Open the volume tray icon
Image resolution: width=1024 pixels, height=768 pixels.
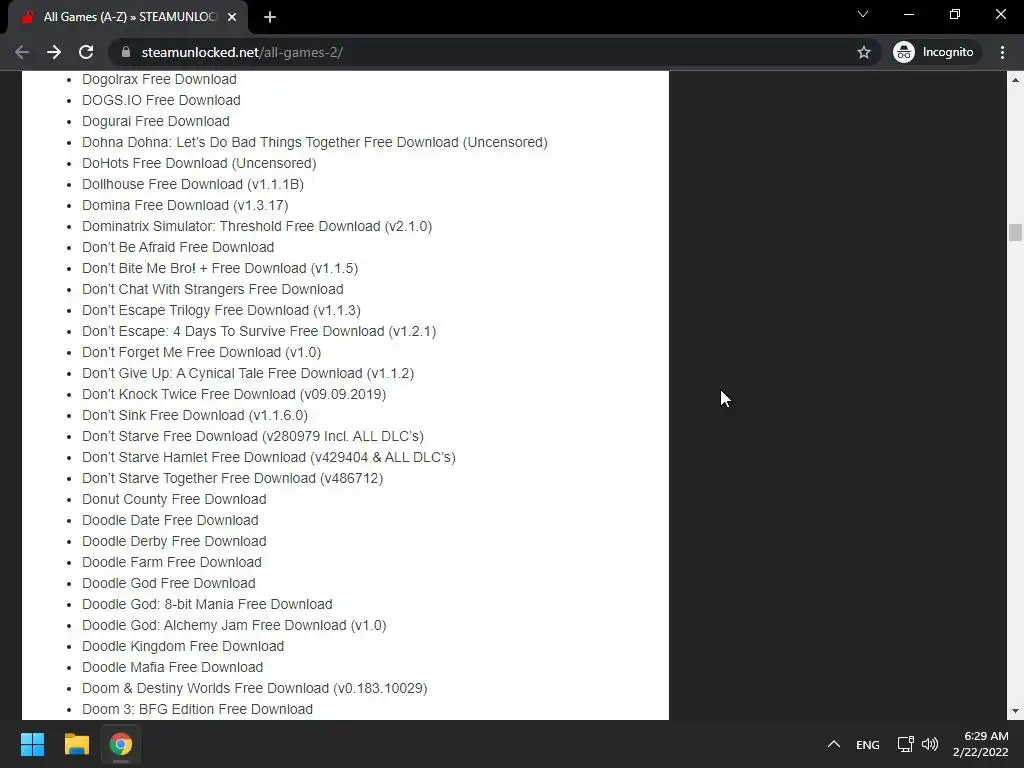point(930,744)
